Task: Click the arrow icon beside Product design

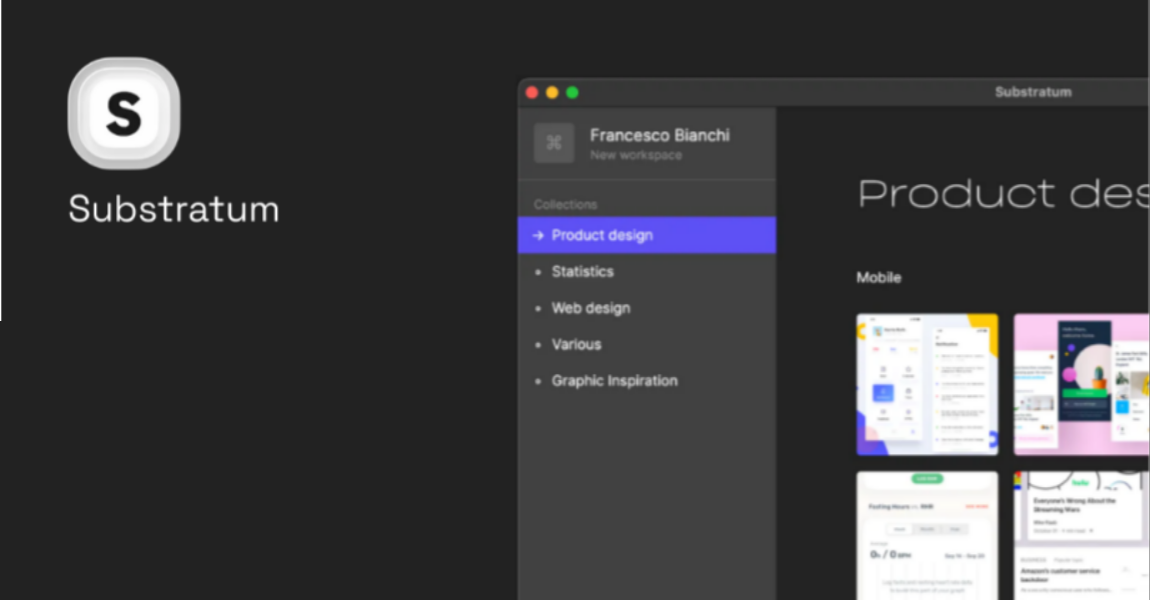Action: [538, 235]
